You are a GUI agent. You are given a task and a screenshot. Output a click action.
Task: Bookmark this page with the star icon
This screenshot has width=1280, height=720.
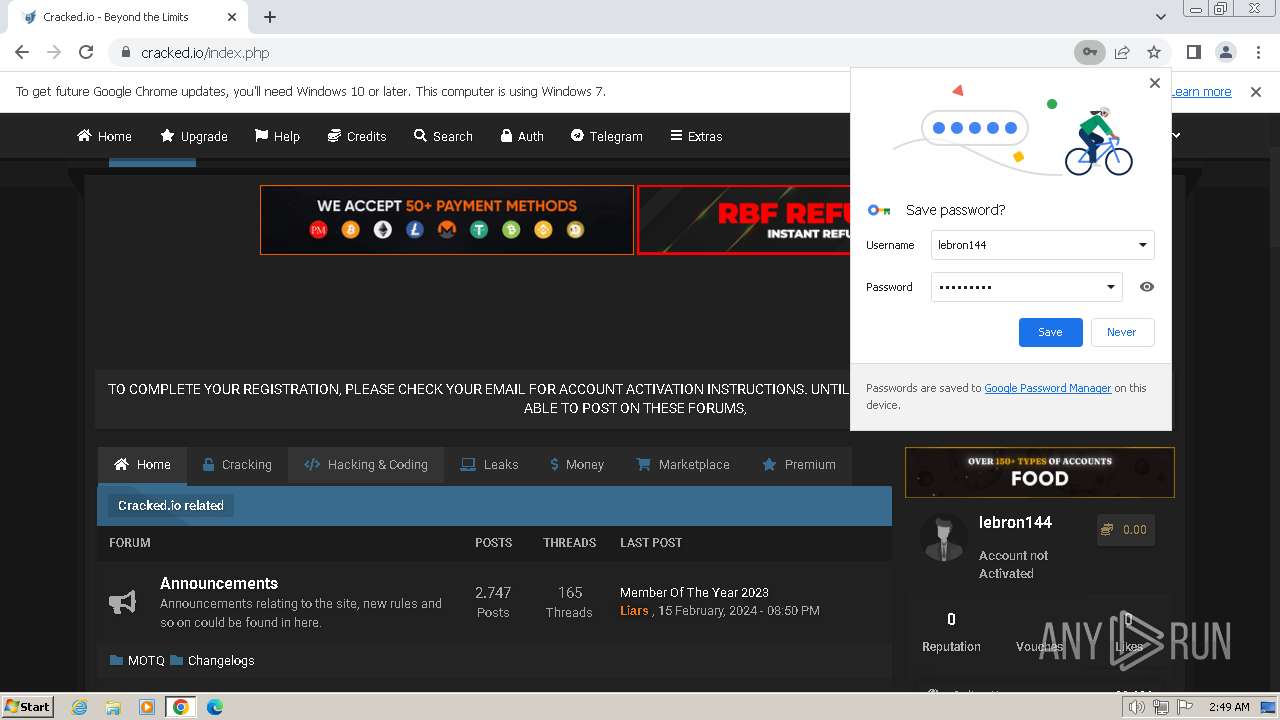tap(1154, 52)
